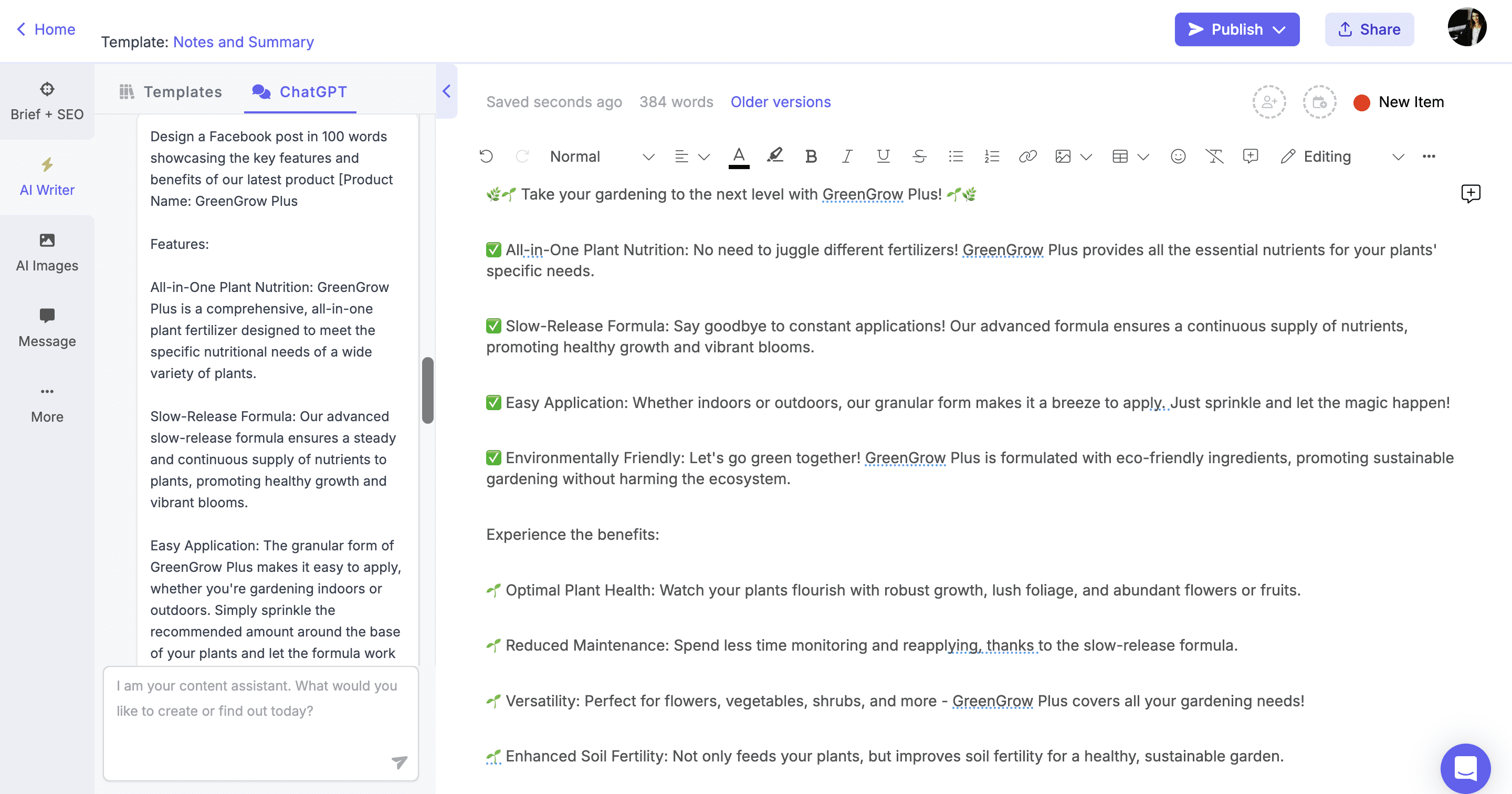Open the Notes and Summary template link

[244, 43]
